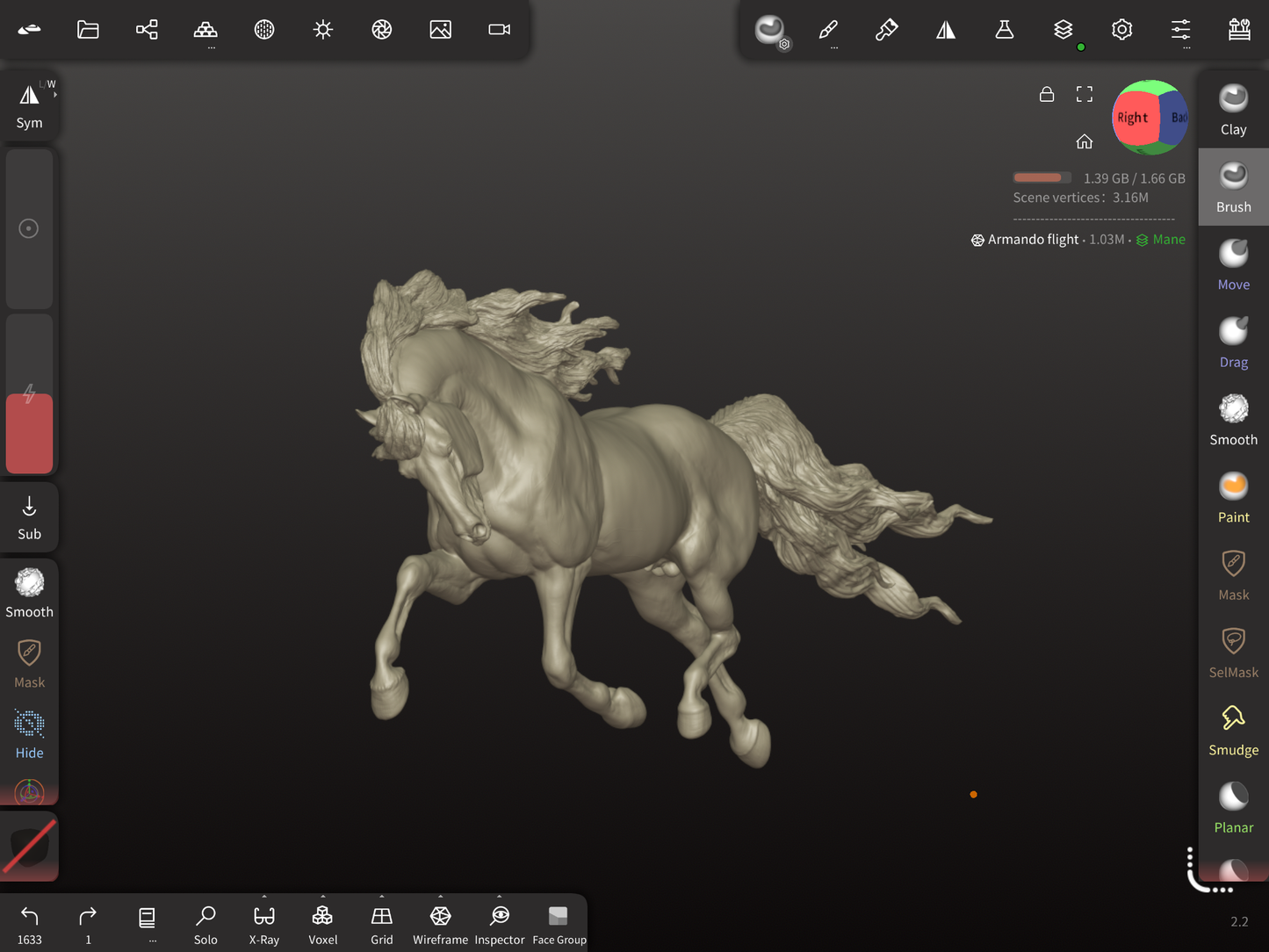This screenshot has width=1269, height=952.
Task: Open the Settings gear menu
Action: [1121, 30]
